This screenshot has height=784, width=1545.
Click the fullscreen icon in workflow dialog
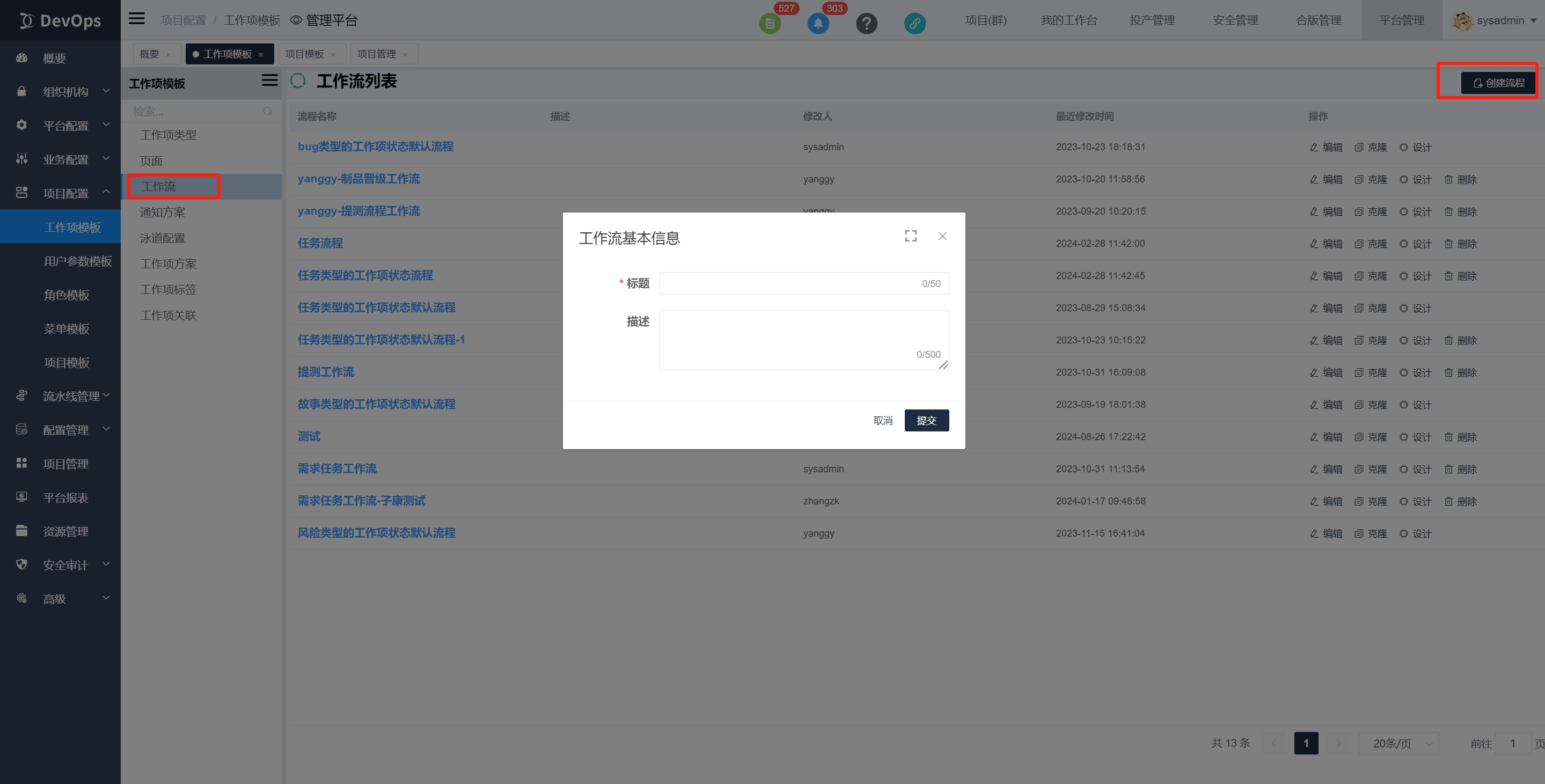[911, 236]
